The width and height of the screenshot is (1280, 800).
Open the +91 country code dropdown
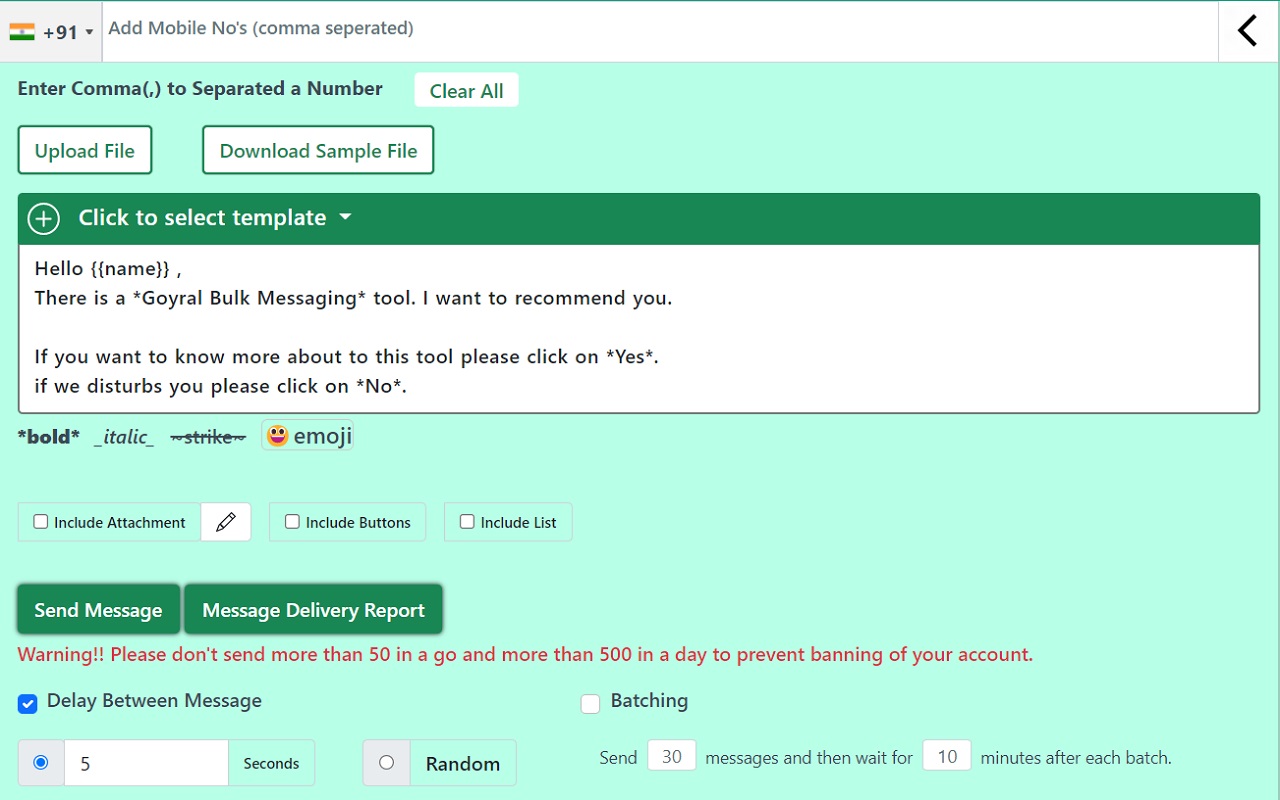click(x=50, y=32)
